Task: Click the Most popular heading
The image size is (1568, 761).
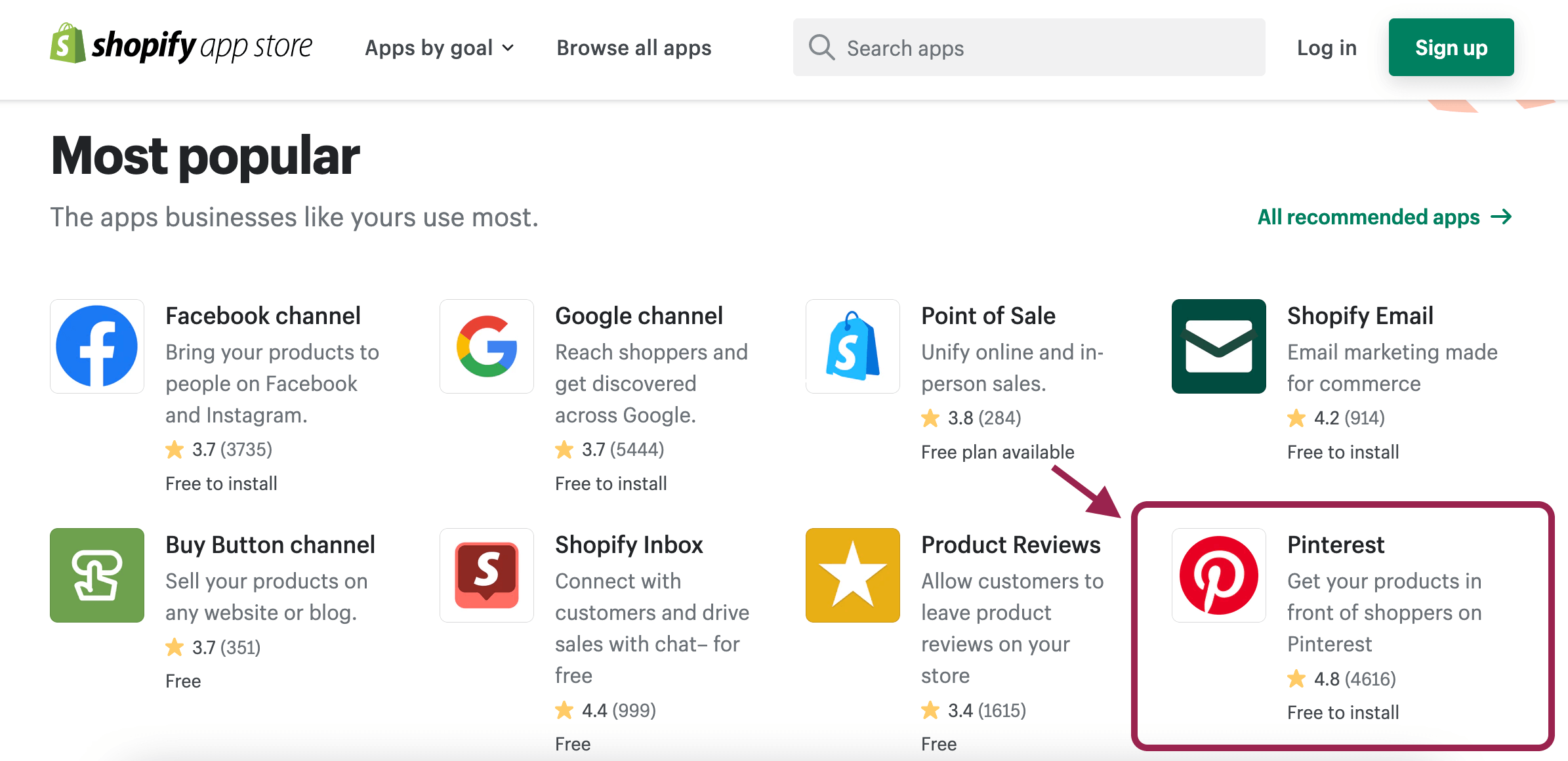Action: 205,156
